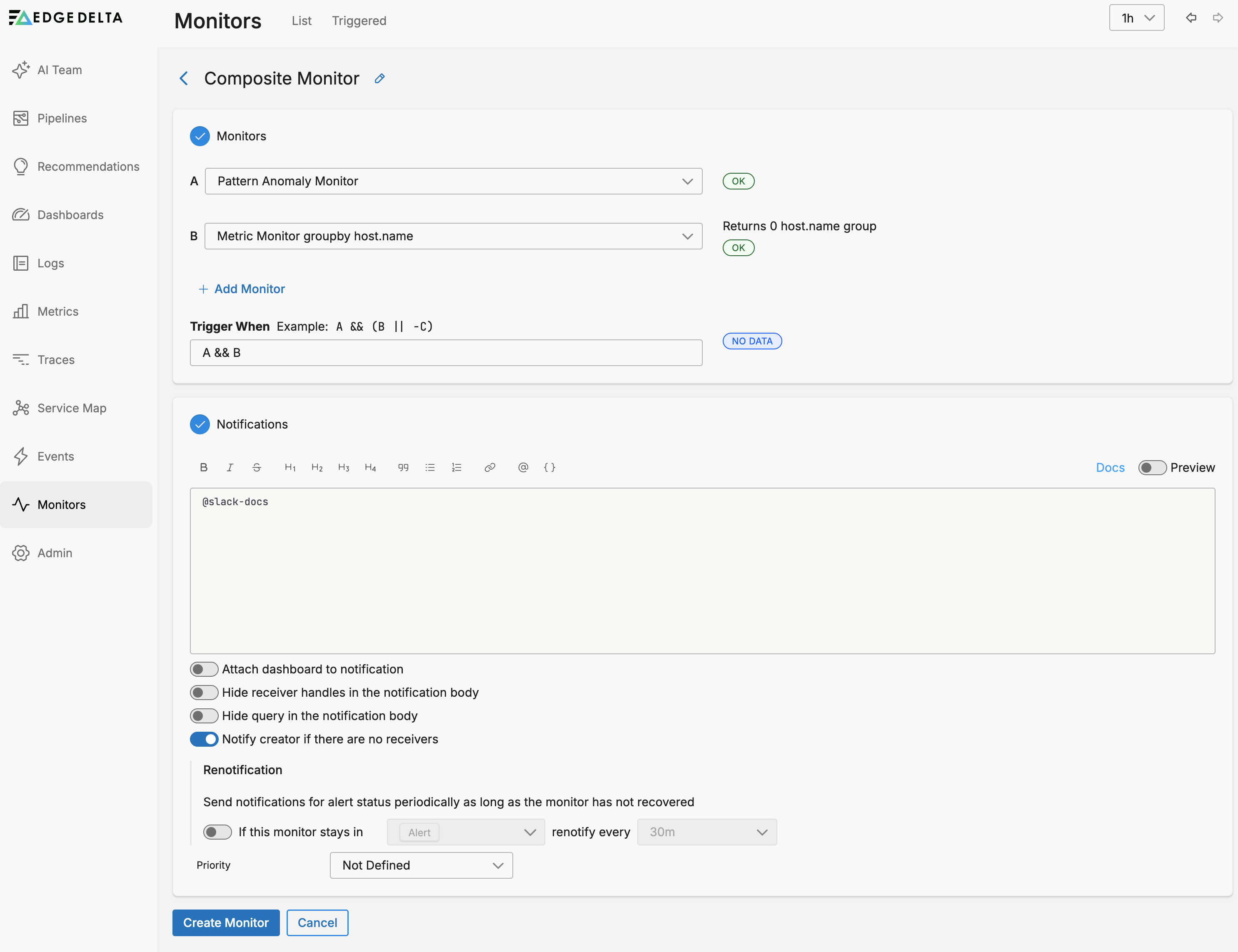
Task: Open the 1h time range selector
Action: click(x=1136, y=17)
